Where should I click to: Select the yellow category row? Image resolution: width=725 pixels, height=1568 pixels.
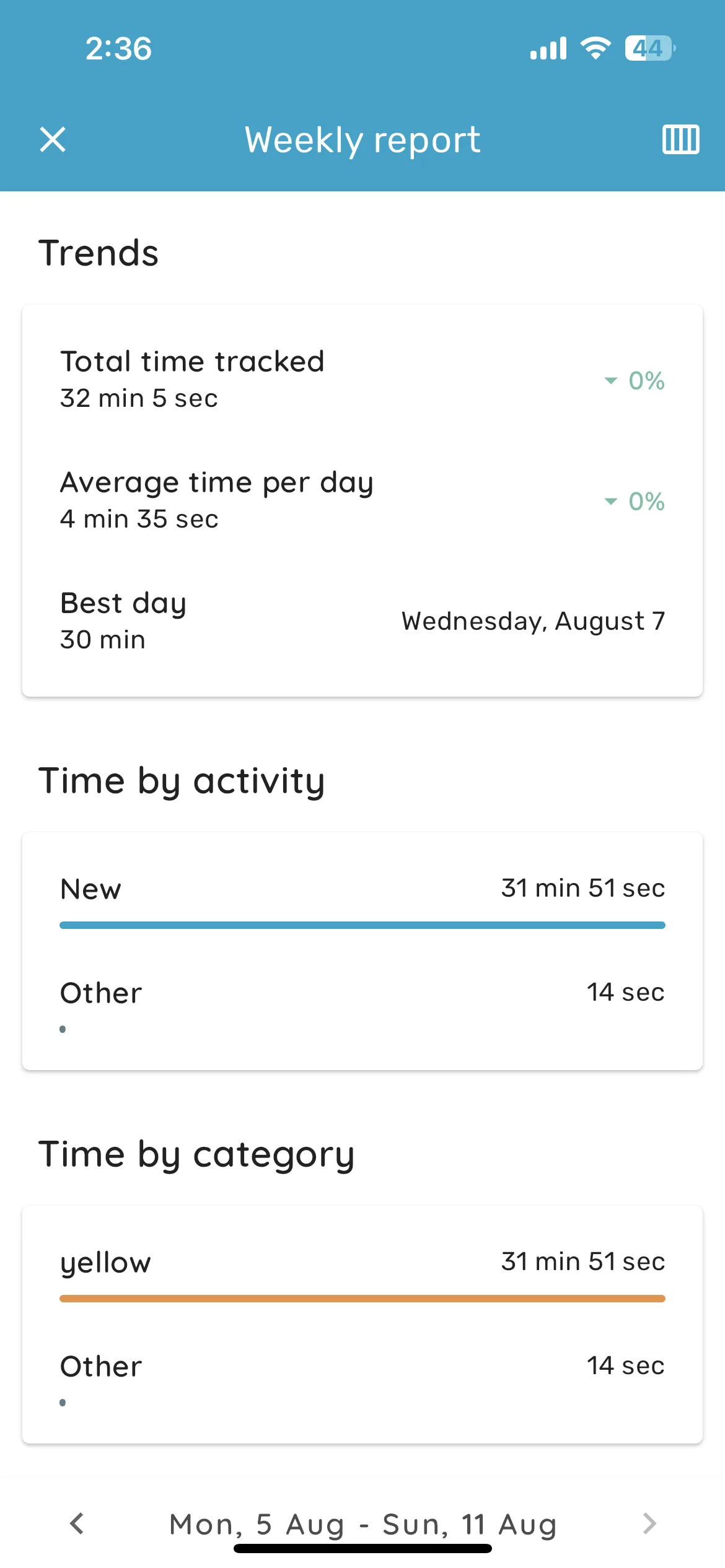tap(362, 1271)
